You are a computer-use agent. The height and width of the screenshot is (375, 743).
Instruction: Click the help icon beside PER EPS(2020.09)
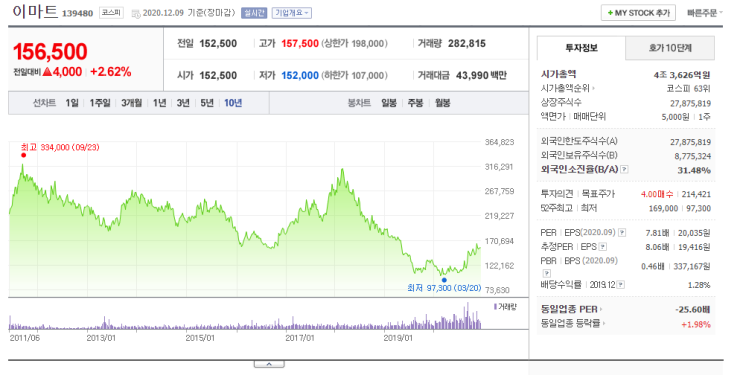click(622, 233)
